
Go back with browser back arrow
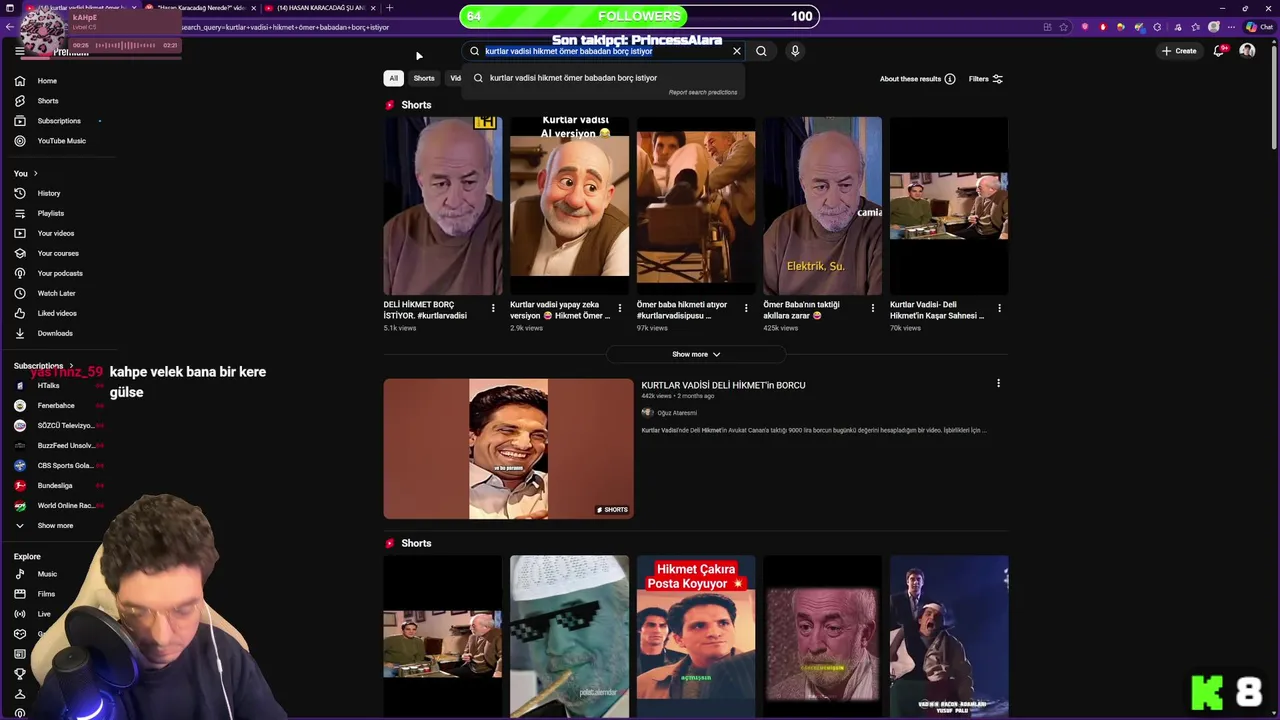pyautogui.click(x=11, y=27)
